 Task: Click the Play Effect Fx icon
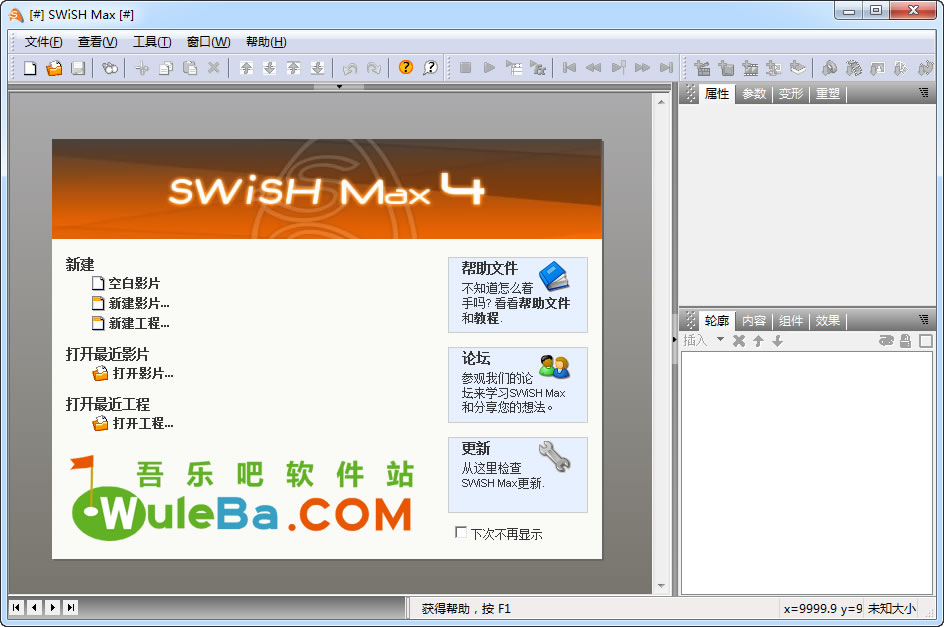(x=538, y=67)
